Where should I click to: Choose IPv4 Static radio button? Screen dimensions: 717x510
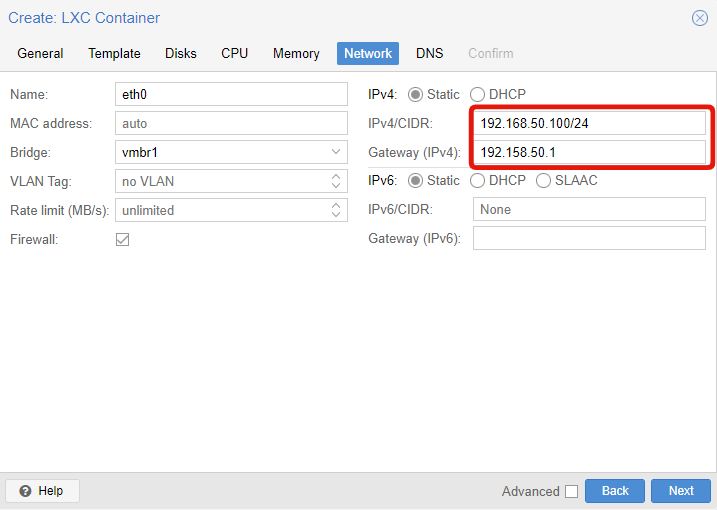point(415,95)
